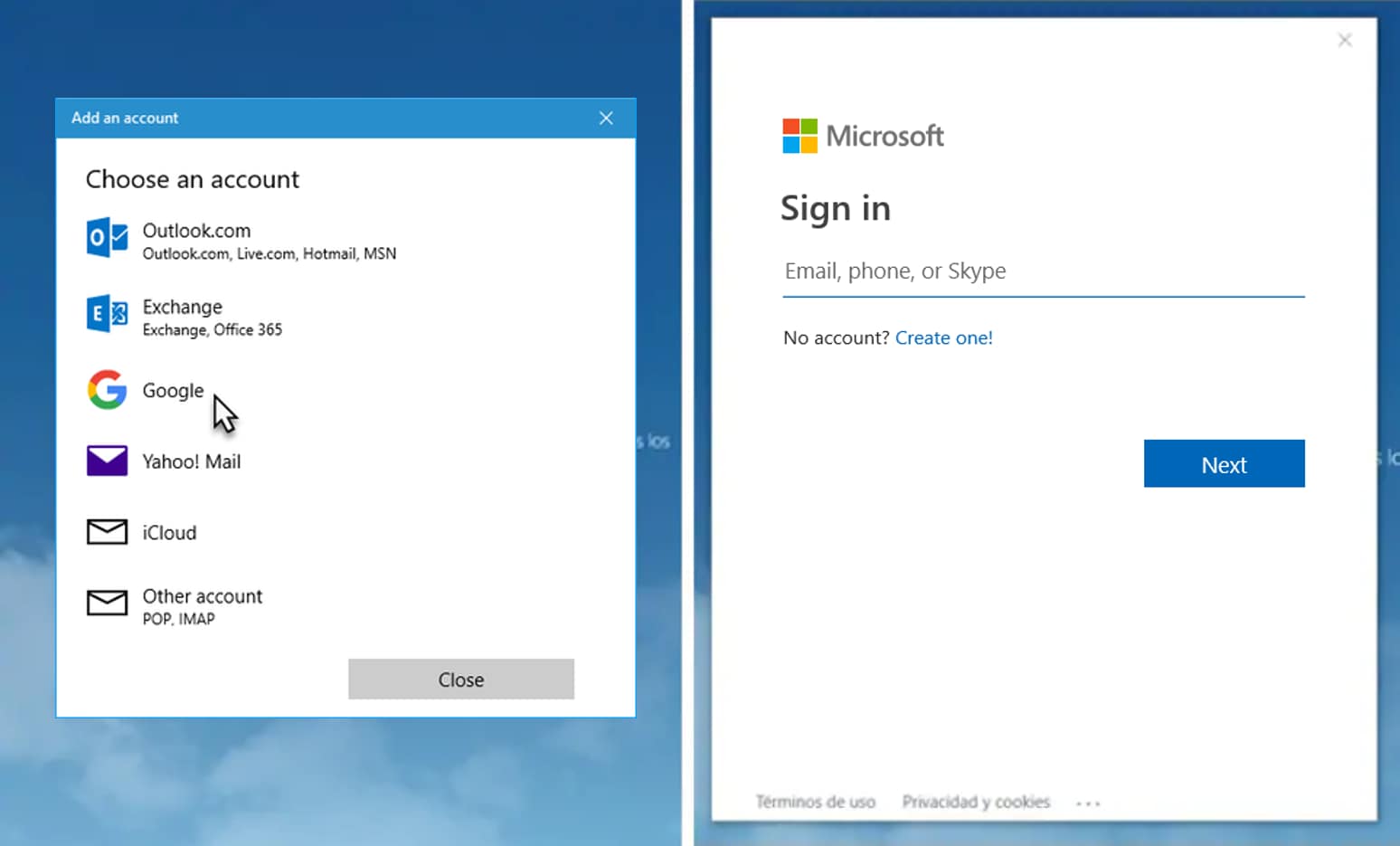Click the Exchange, Office 365 subtitle
Screen dimensions: 1400x846
(x=212, y=329)
